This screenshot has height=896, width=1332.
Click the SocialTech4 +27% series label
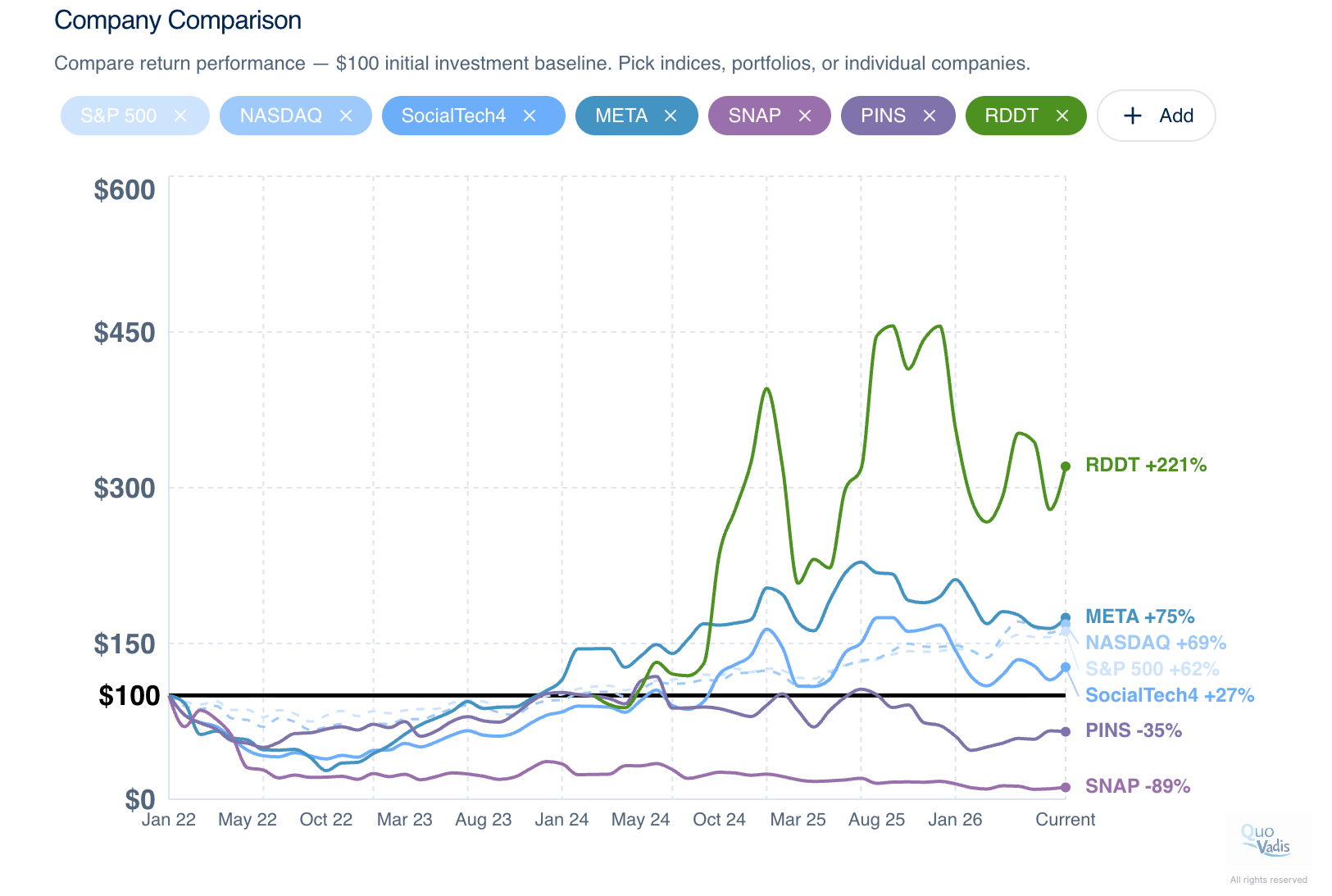(1170, 695)
